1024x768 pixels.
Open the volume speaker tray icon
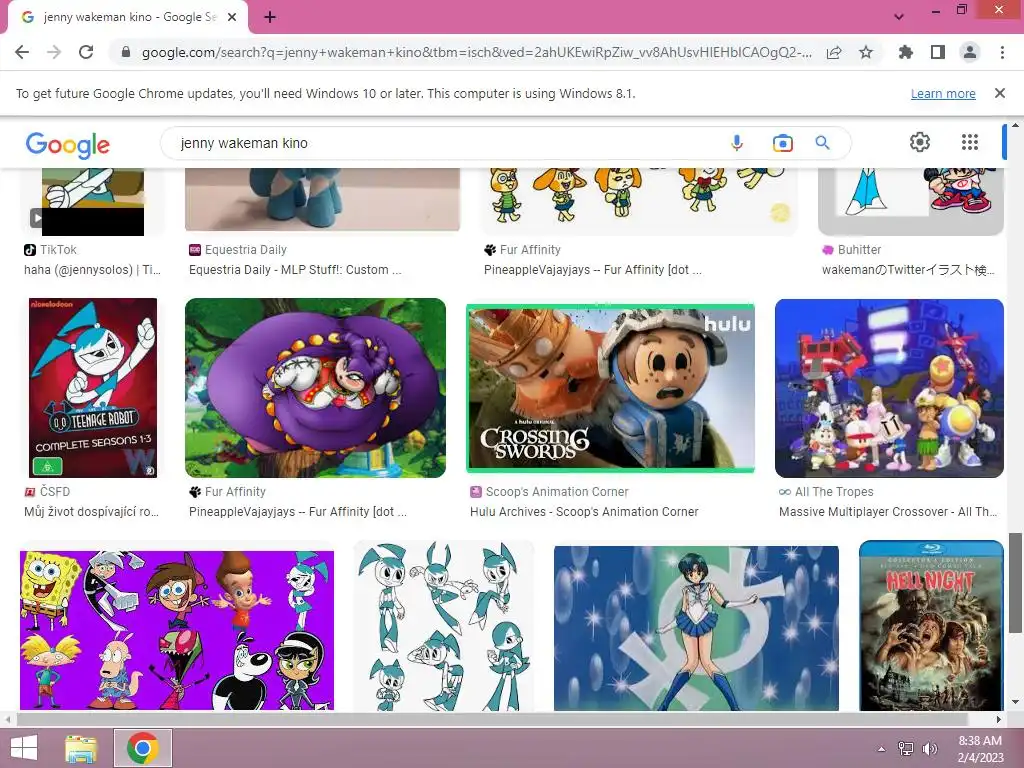point(929,748)
